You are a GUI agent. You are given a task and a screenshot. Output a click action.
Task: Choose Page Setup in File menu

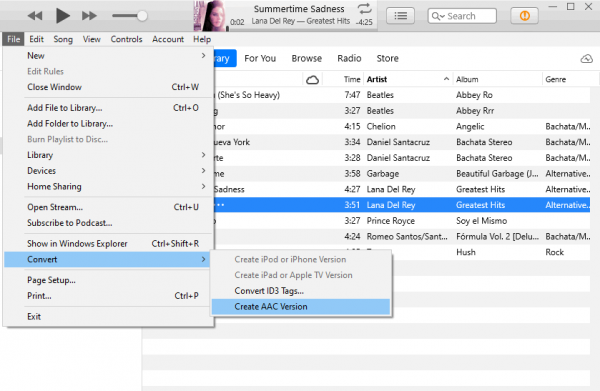click(x=108, y=280)
